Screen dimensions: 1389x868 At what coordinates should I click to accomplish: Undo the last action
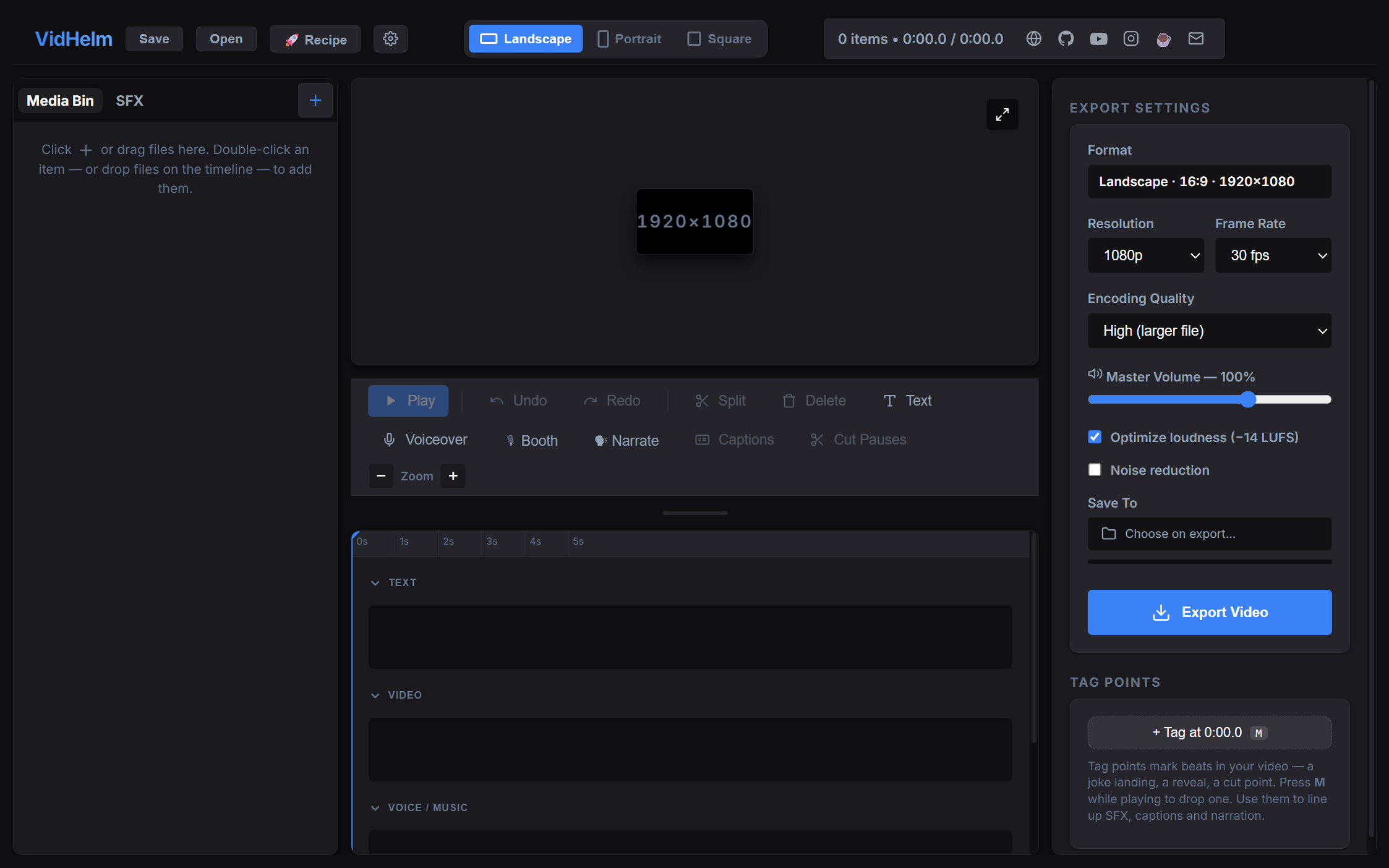518,401
